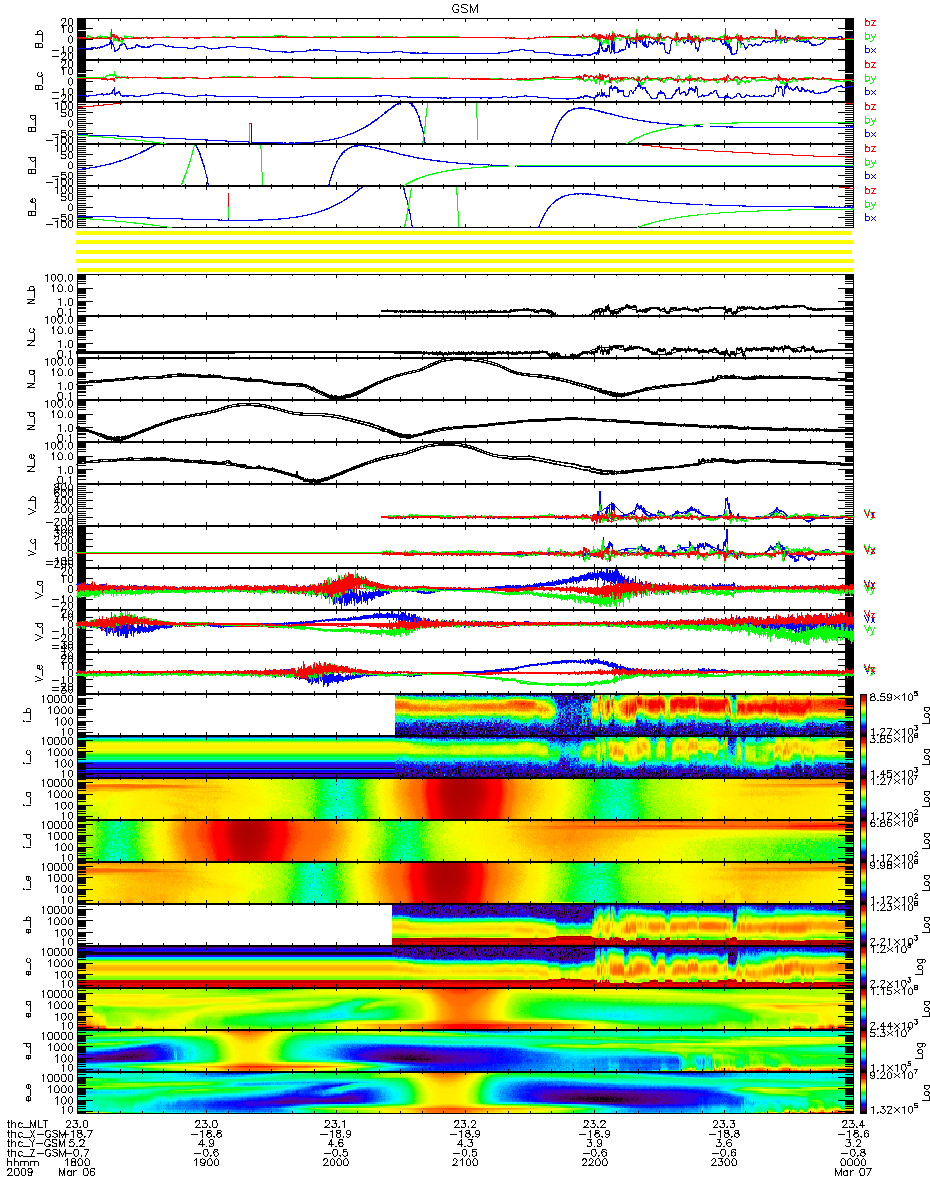
Task: Select the 0000 time tick label
Action: pyautogui.click(x=852, y=1161)
